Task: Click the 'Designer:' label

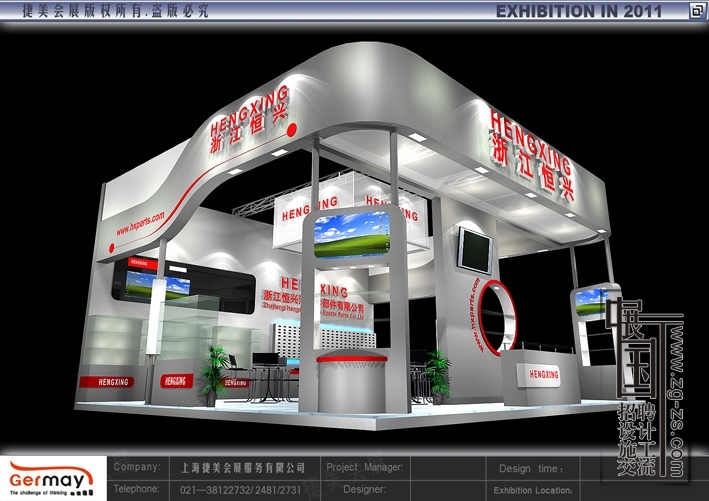Action: 364,489
